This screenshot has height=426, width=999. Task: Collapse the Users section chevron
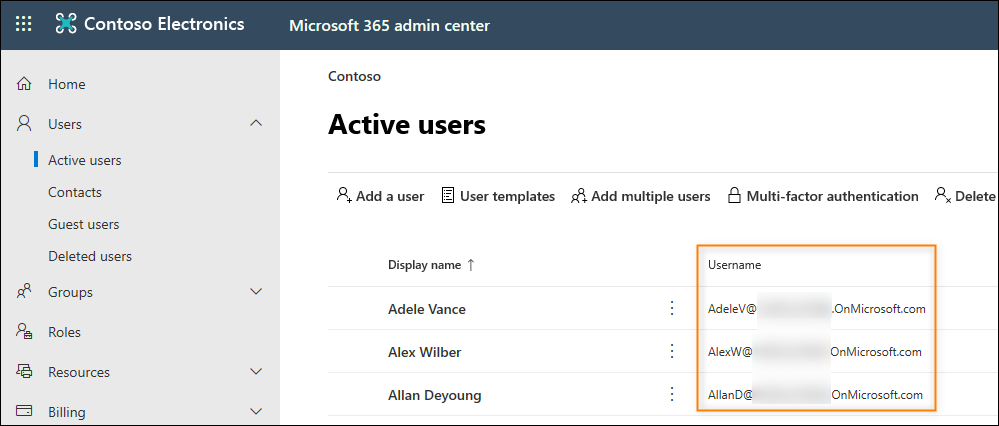click(256, 123)
